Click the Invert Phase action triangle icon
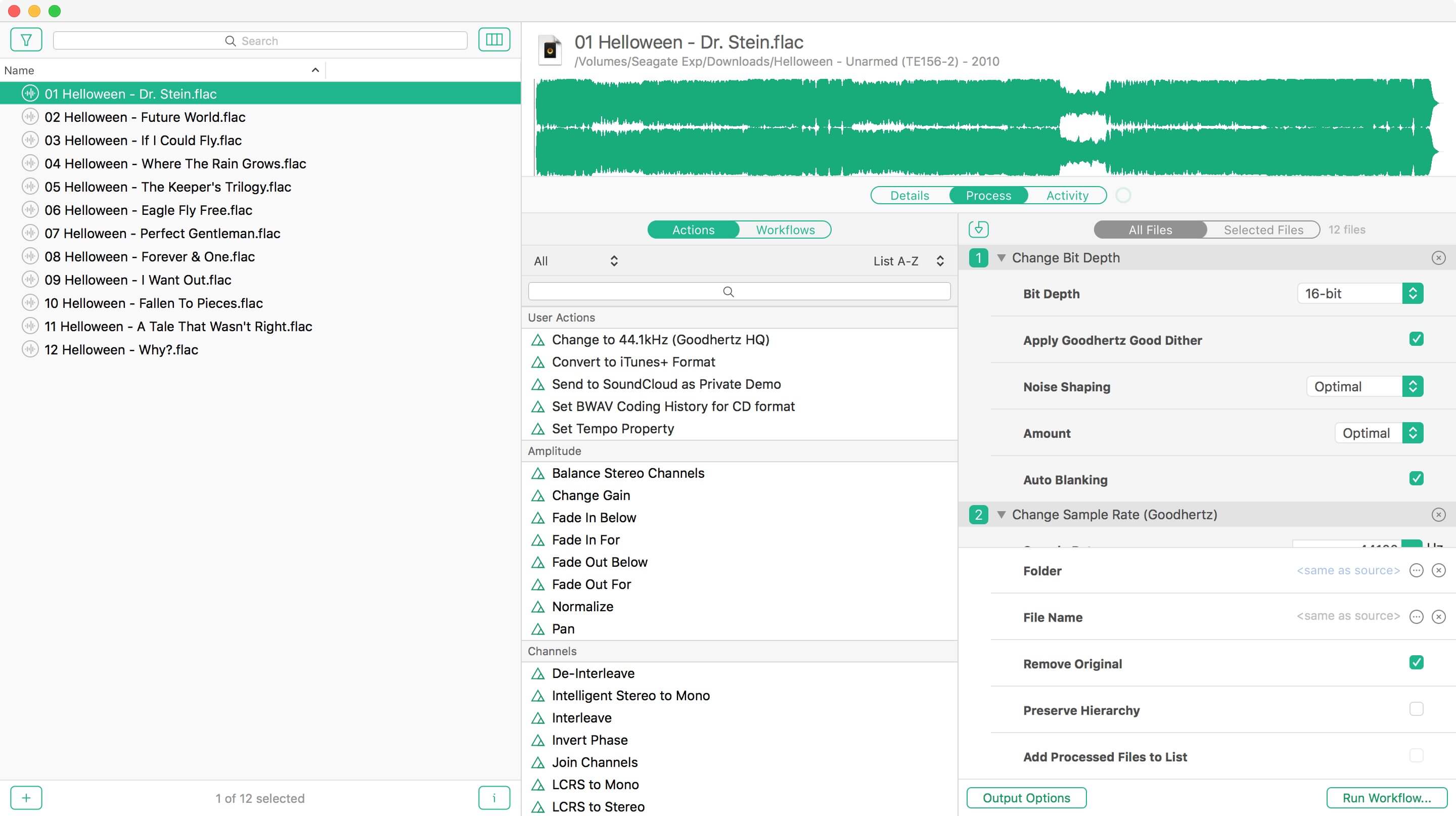 537,740
